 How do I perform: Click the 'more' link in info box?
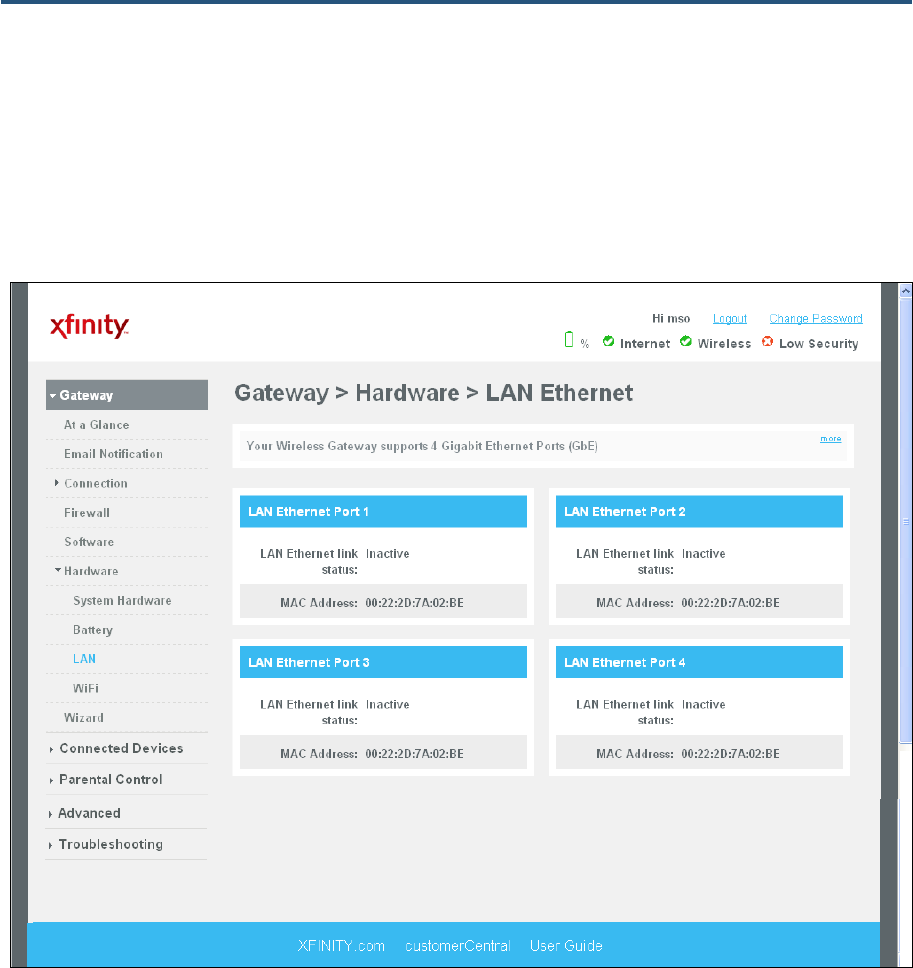click(x=831, y=438)
